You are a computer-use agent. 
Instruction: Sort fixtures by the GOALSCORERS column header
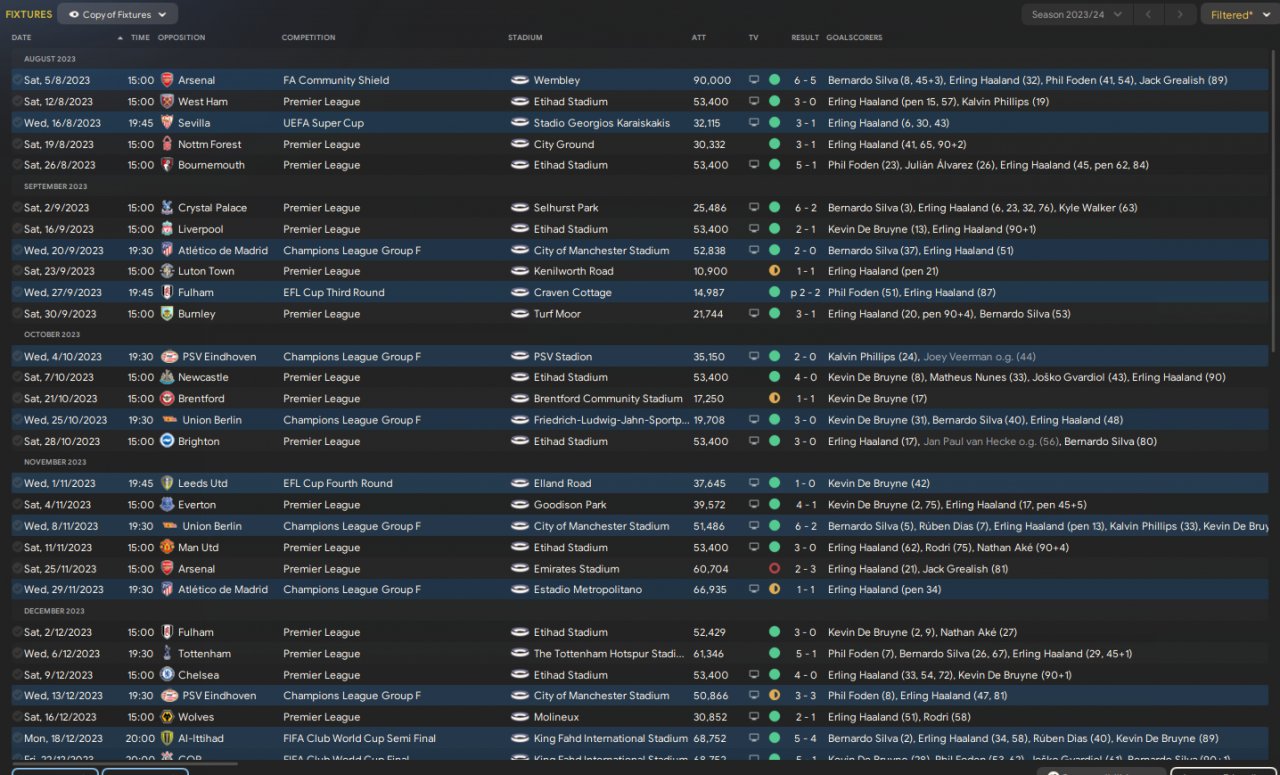click(854, 38)
